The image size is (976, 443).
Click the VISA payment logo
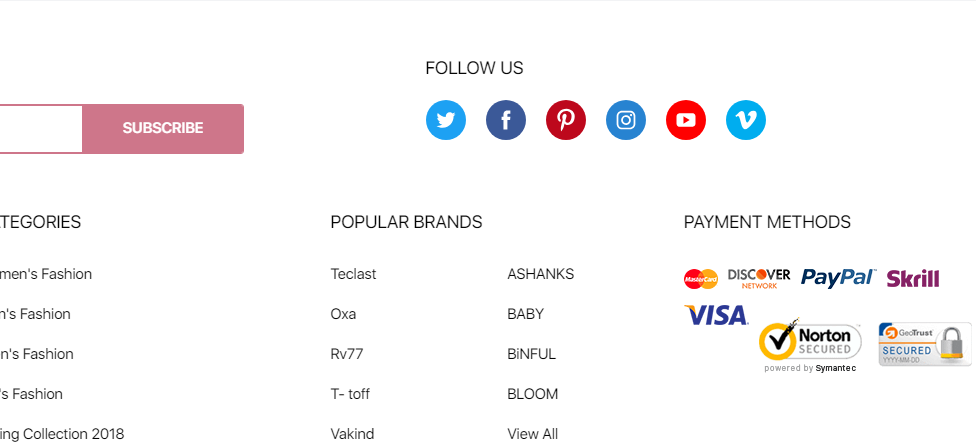pyautogui.click(x=716, y=316)
